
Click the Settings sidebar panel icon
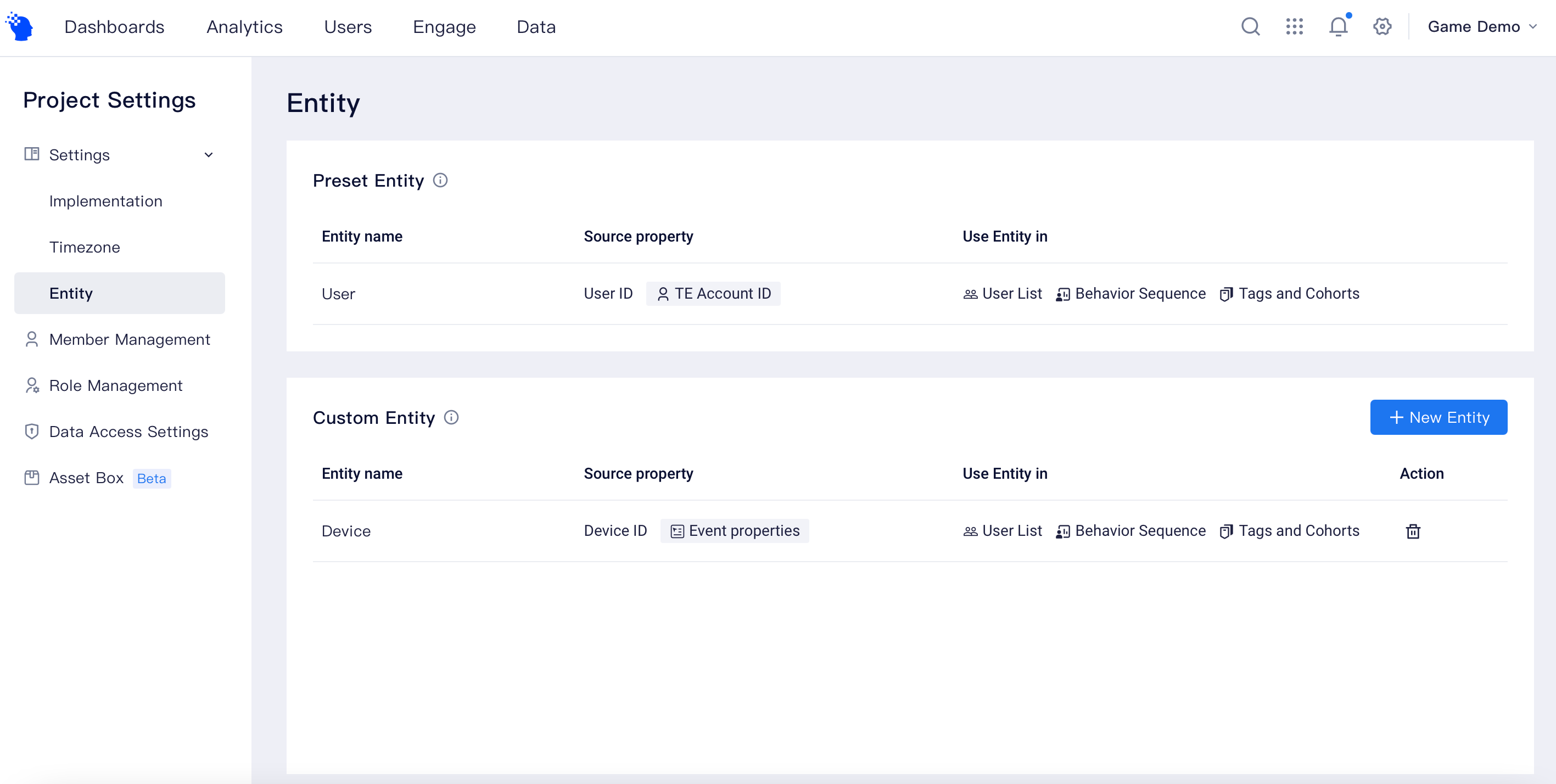point(31,154)
